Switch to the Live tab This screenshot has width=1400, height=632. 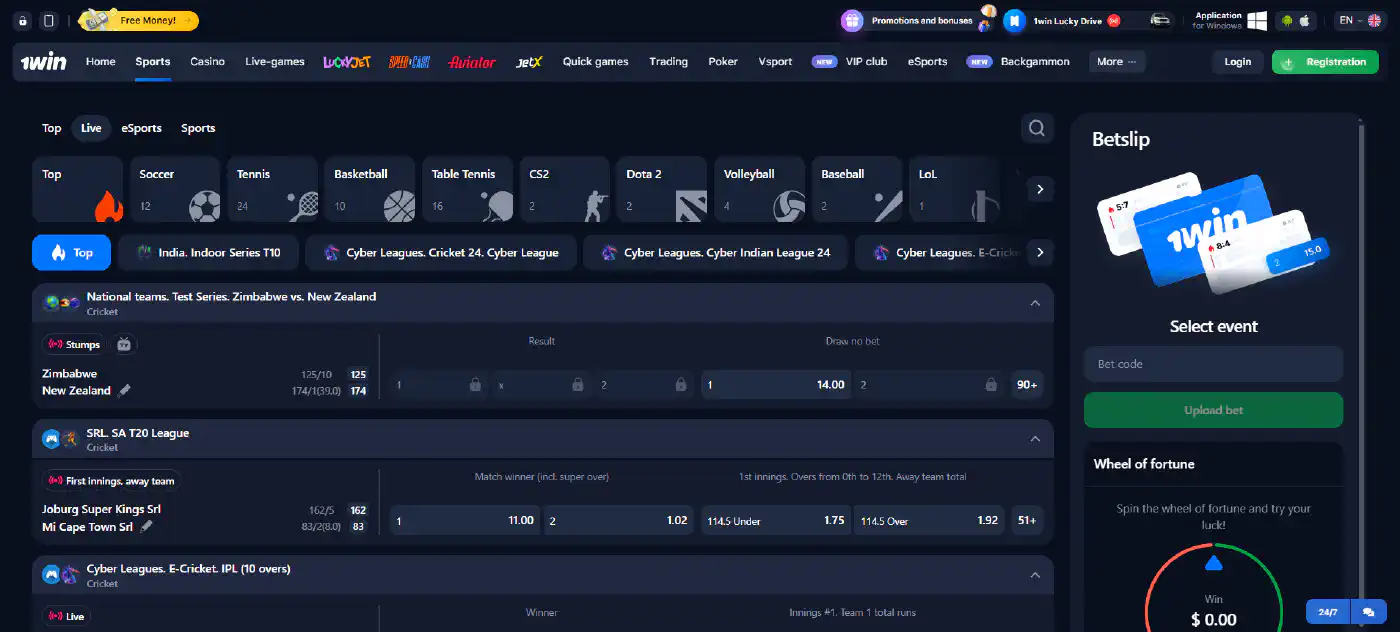pos(90,128)
